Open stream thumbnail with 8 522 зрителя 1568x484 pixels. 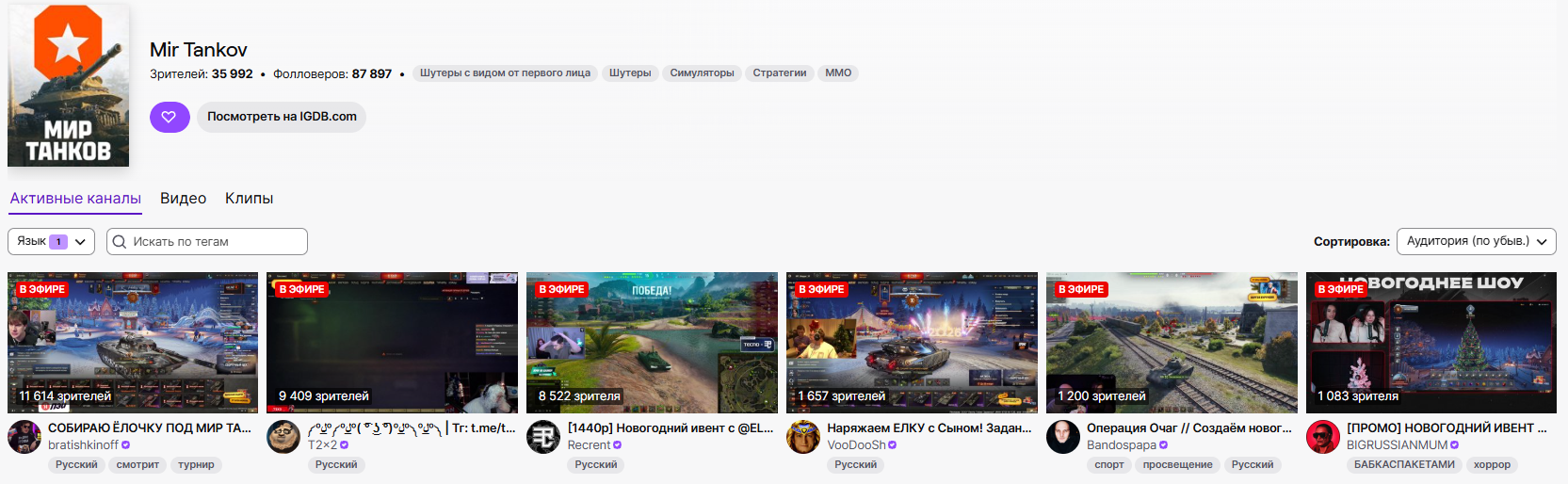[x=653, y=343]
